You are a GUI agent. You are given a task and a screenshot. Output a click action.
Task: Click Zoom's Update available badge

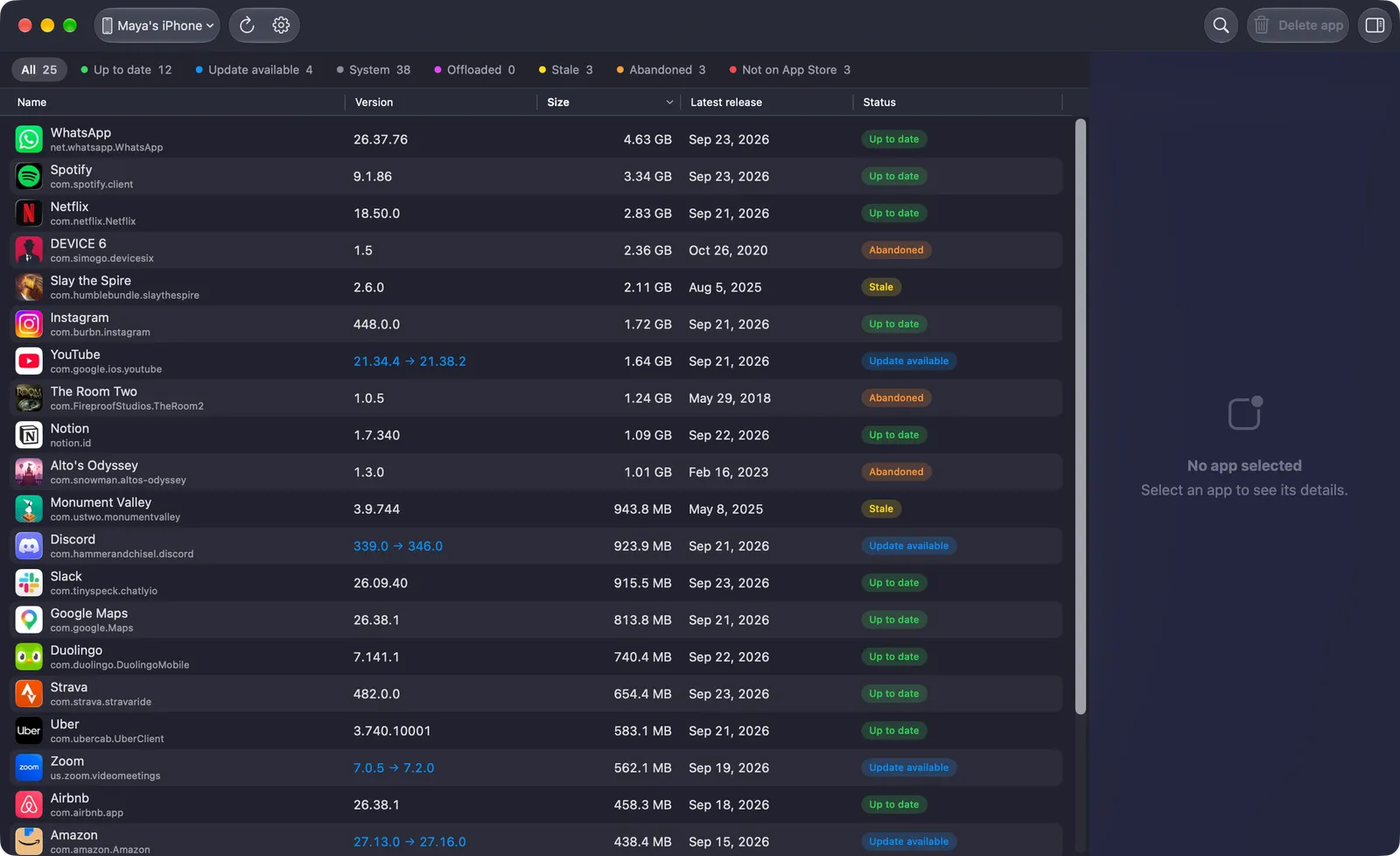pyautogui.click(x=908, y=768)
